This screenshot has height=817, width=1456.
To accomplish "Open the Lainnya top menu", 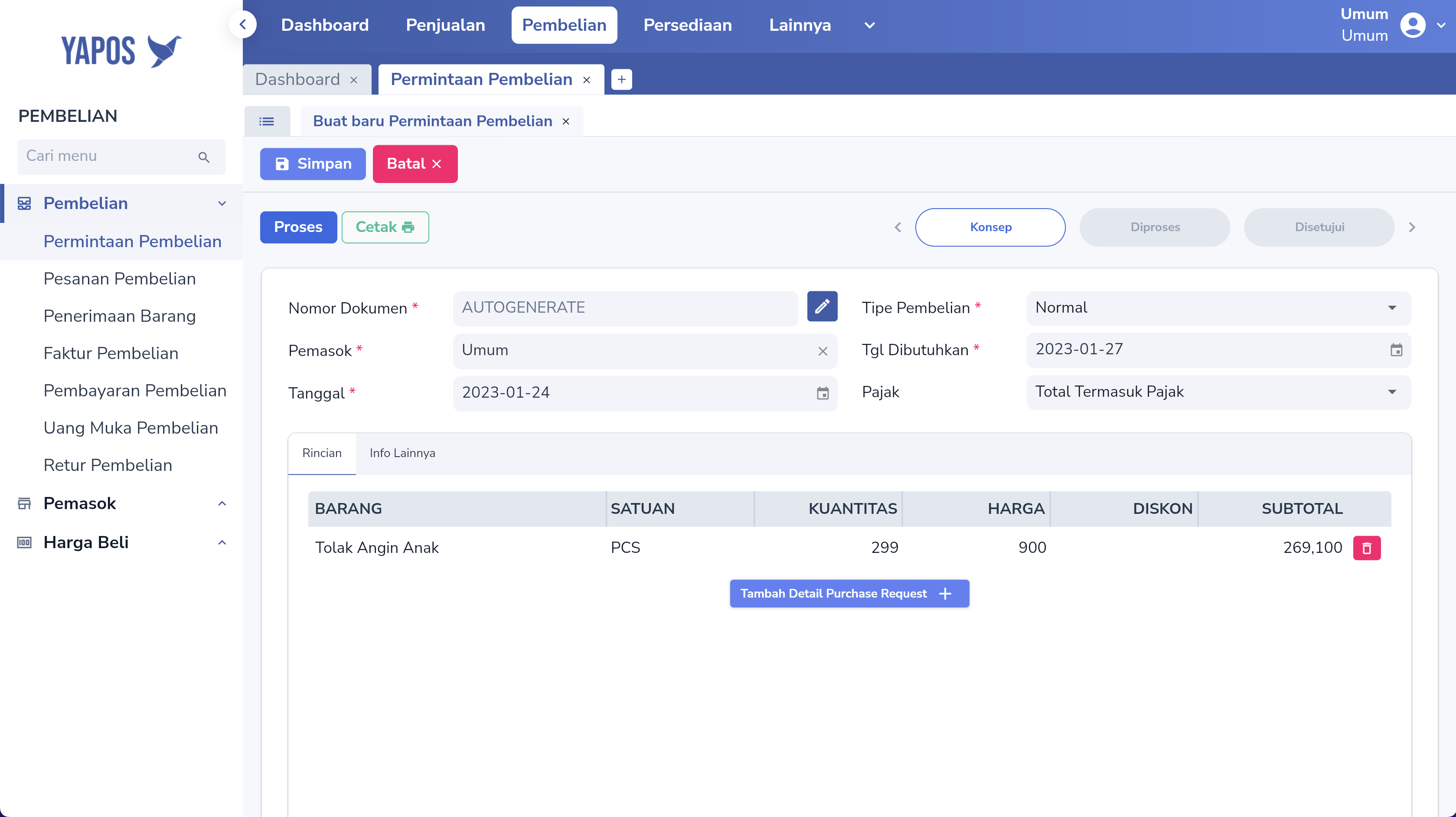I will coord(800,25).
